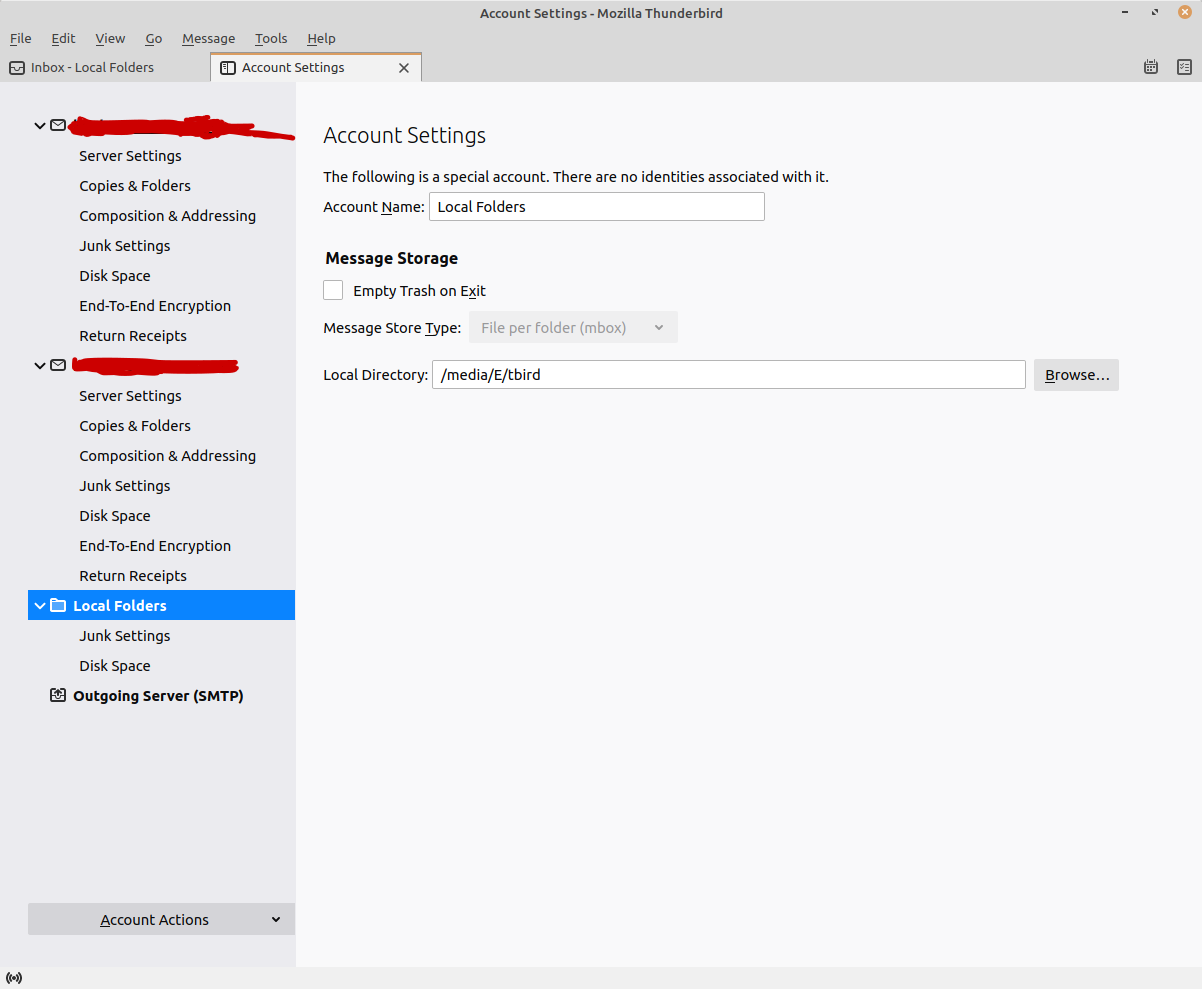
Task: Open the Message menu
Action: click(208, 38)
